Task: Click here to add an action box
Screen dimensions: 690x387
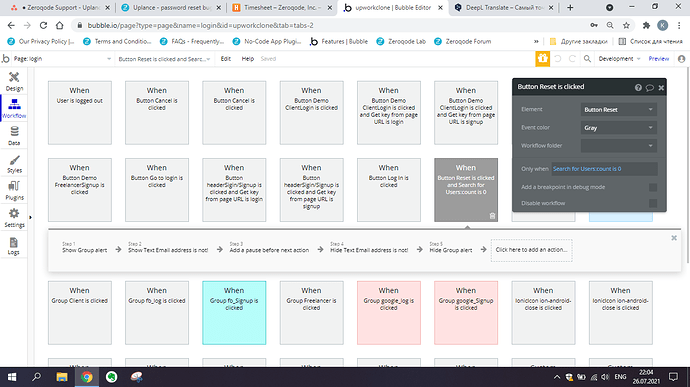Action: (532, 250)
